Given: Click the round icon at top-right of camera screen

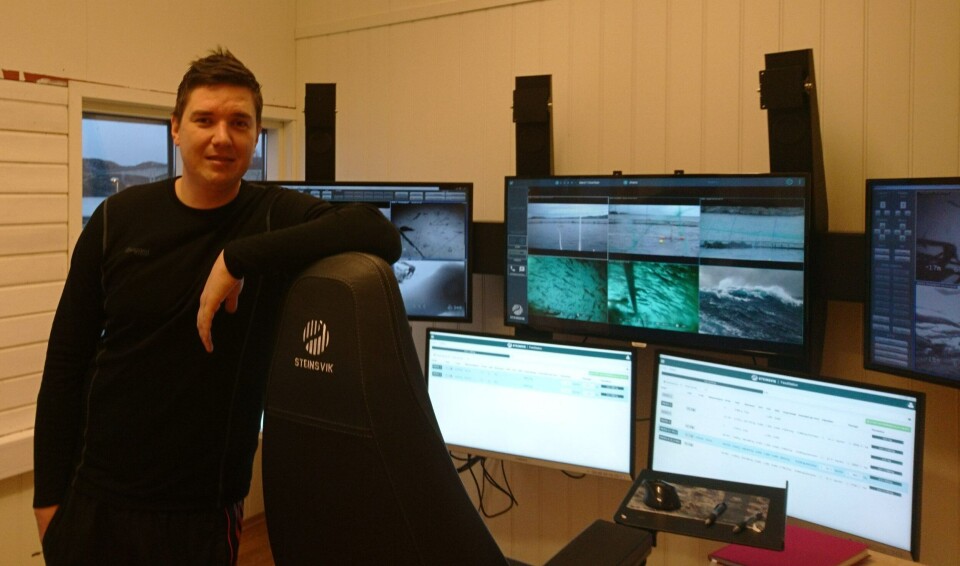Looking at the screenshot, I should [x=789, y=183].
